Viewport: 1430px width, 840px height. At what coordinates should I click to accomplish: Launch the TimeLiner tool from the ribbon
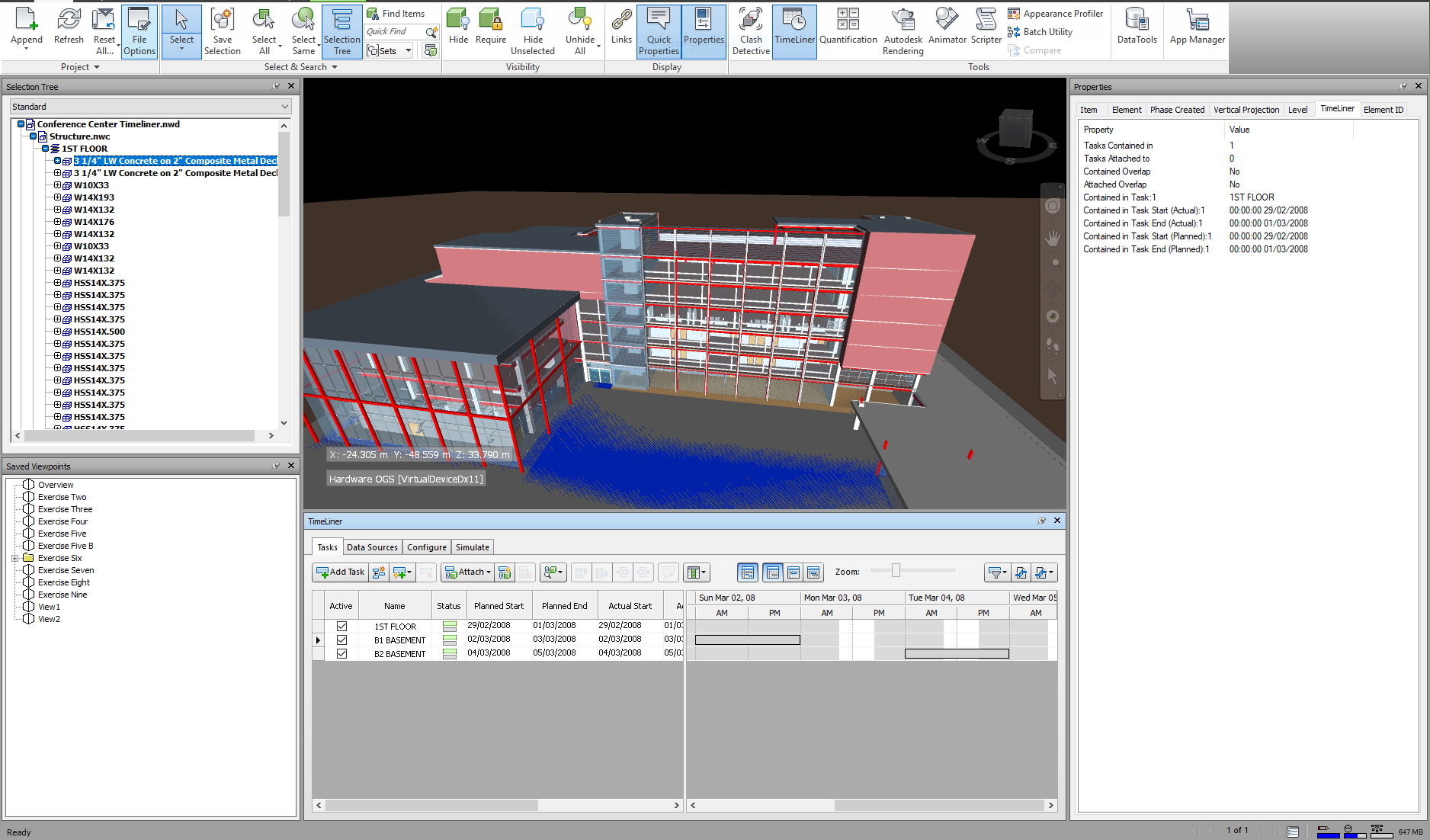(x=794, y=30)
